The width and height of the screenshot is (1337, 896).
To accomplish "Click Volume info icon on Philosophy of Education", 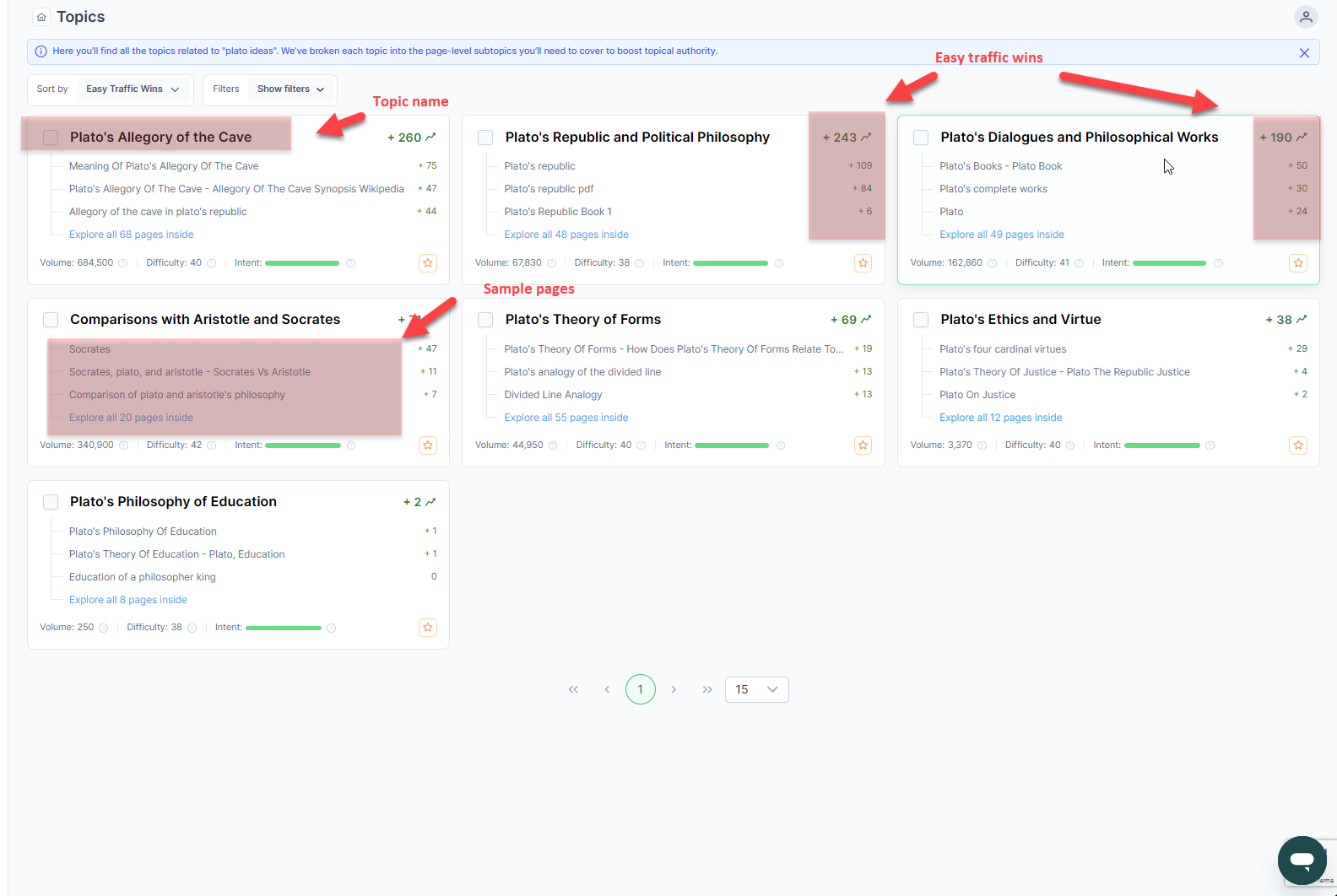I will (104, 628).
